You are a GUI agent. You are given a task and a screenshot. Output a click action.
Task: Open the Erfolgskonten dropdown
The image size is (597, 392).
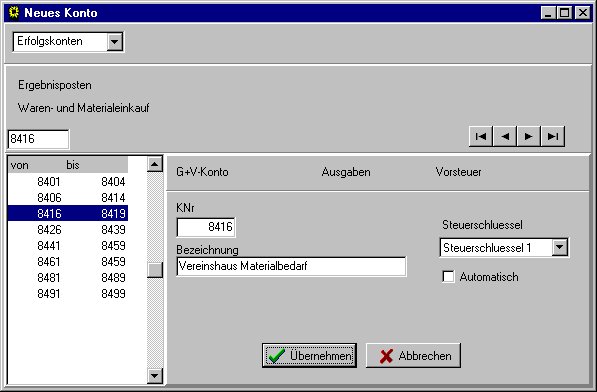click(x=115, y=41)
